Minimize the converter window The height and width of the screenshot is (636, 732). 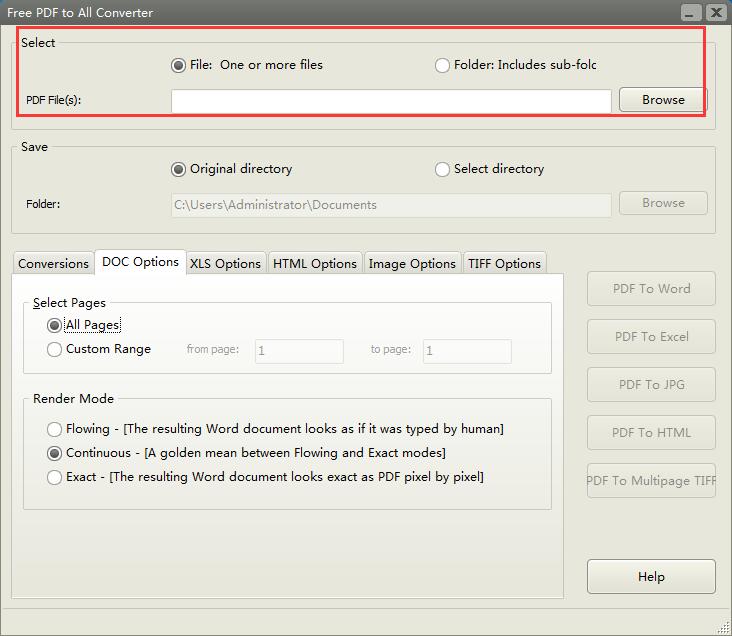pyautogui.click(x=690, y=12)
